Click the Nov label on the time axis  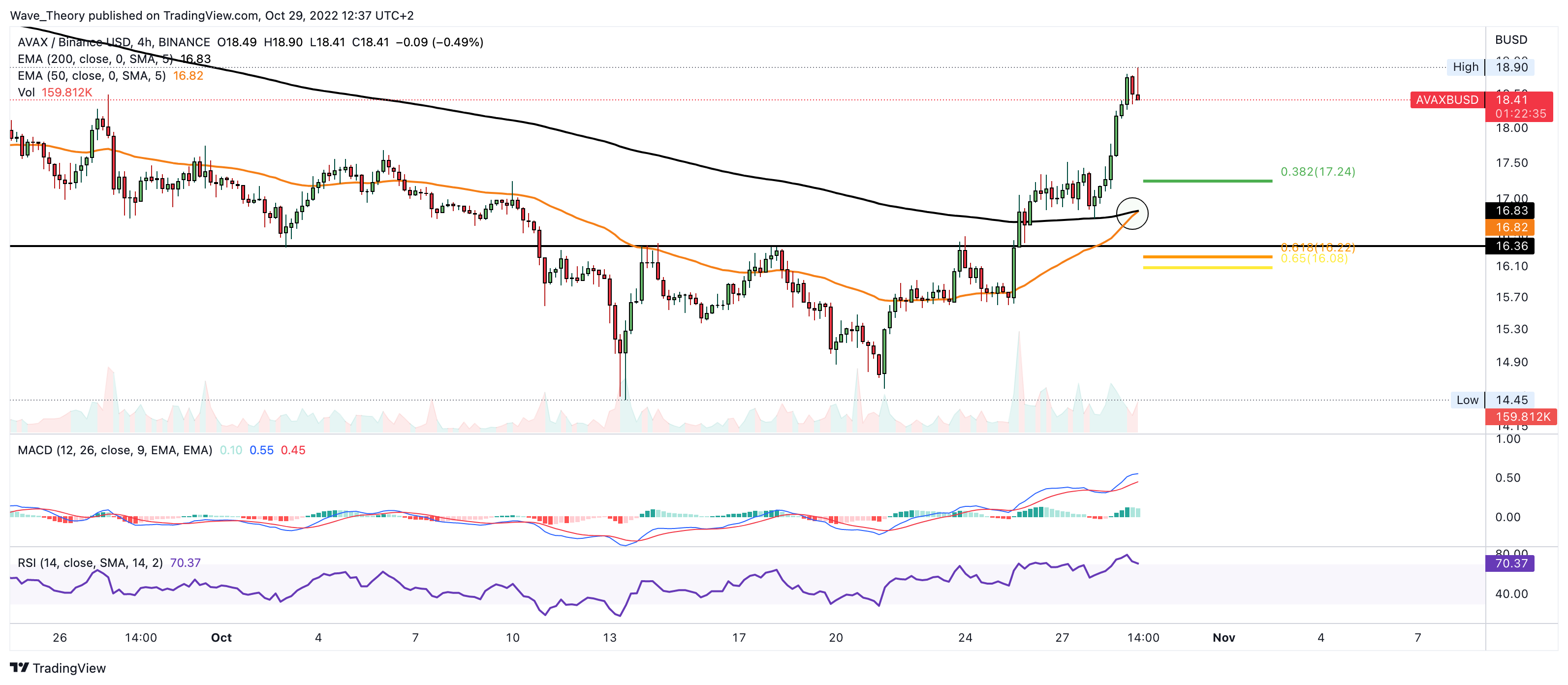tap(1223, 637)
